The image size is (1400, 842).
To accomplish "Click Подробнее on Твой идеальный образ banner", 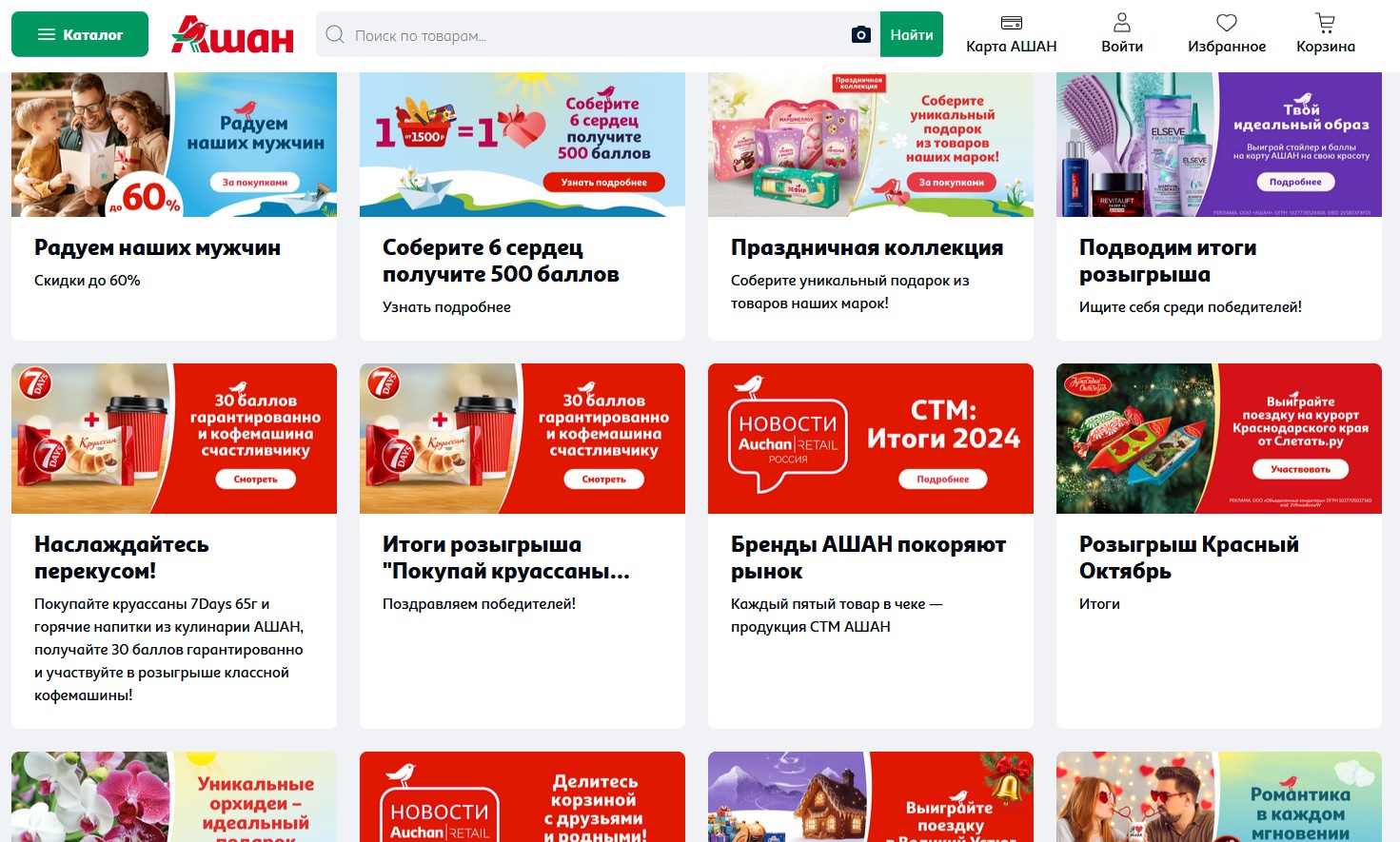I will (x=1295, y=182).
